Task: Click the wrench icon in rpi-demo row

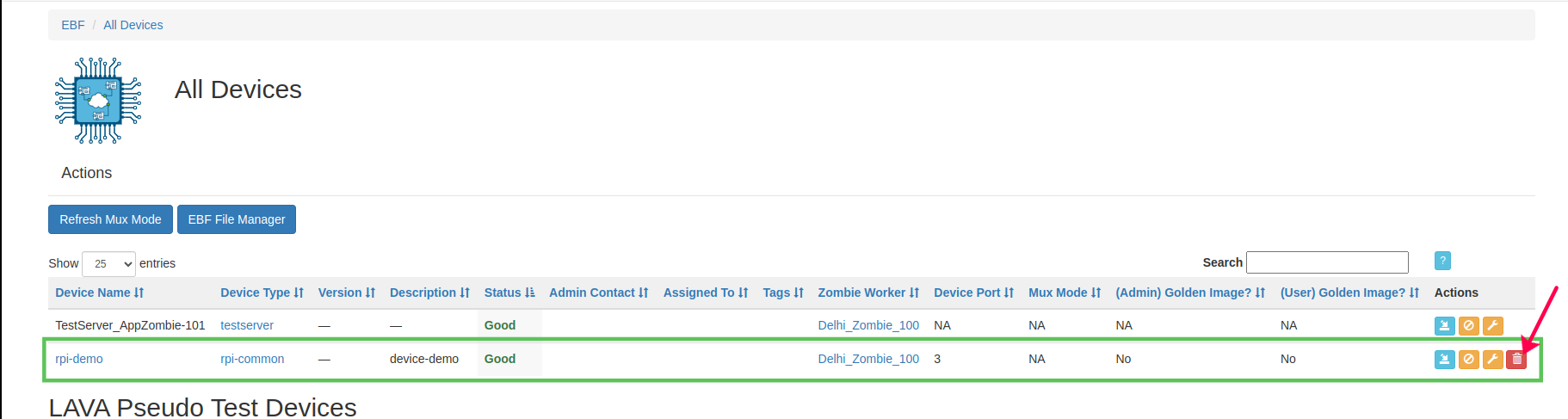Action: pos(1493,360)
